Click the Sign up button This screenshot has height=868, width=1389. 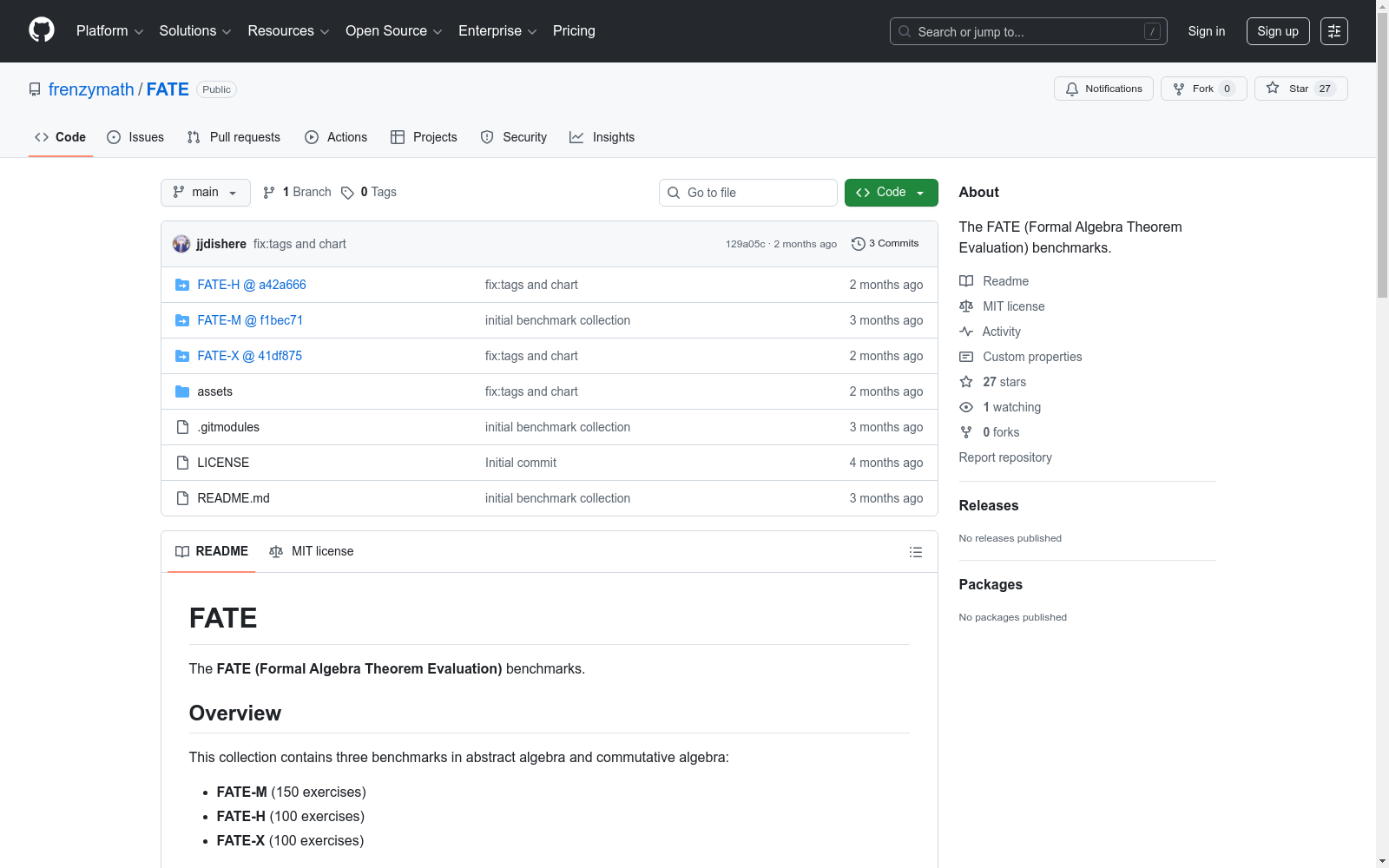(x=1277, y=31)
